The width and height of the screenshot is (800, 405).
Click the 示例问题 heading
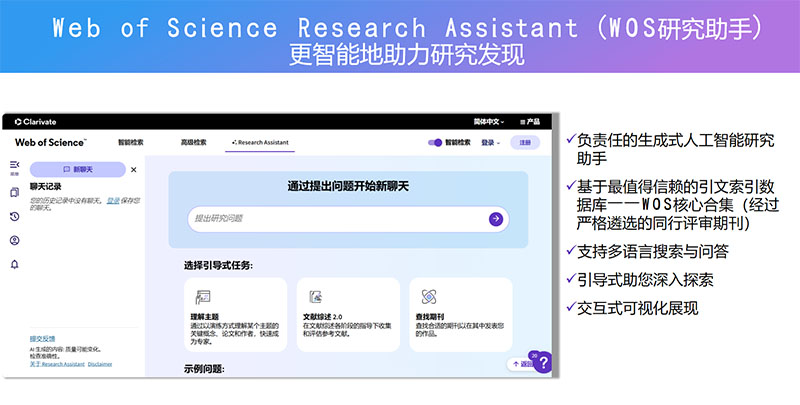pos(204,369)
